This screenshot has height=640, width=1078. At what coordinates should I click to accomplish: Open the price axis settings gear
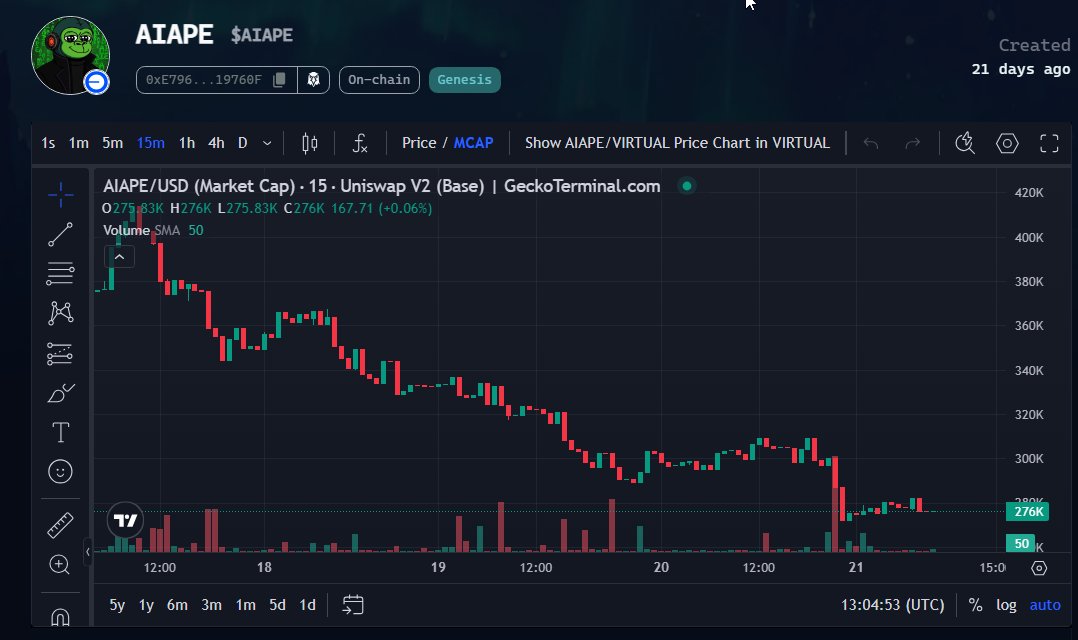tap(1040, 568)
